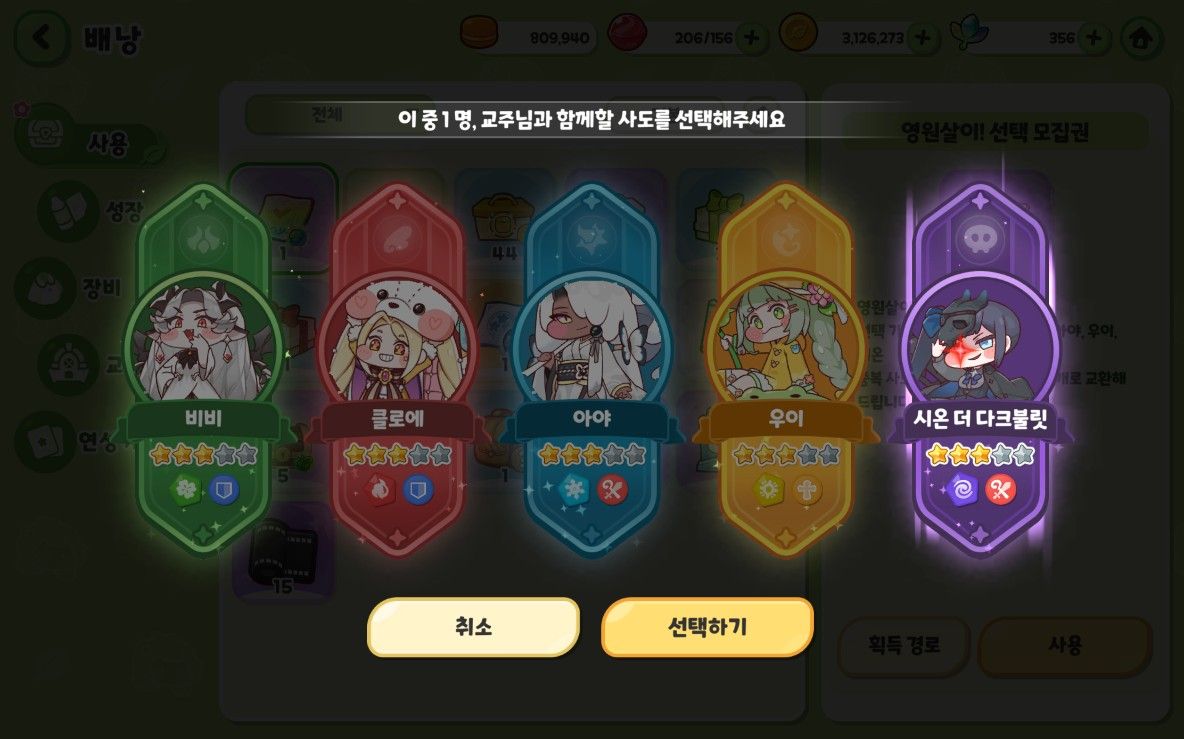The image size is (1184, 739).
Task: Click 비비's green flower attribute icon
Action: click(185, 491)
